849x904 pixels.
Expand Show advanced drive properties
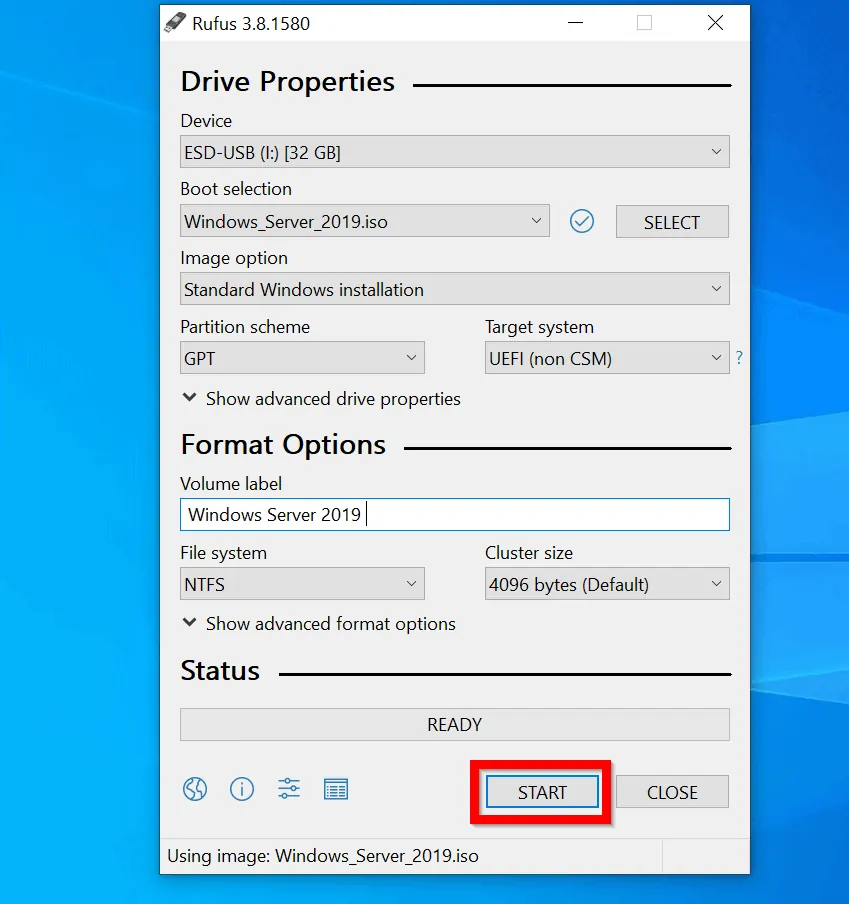pyautogui.click(x=321, y=398)
